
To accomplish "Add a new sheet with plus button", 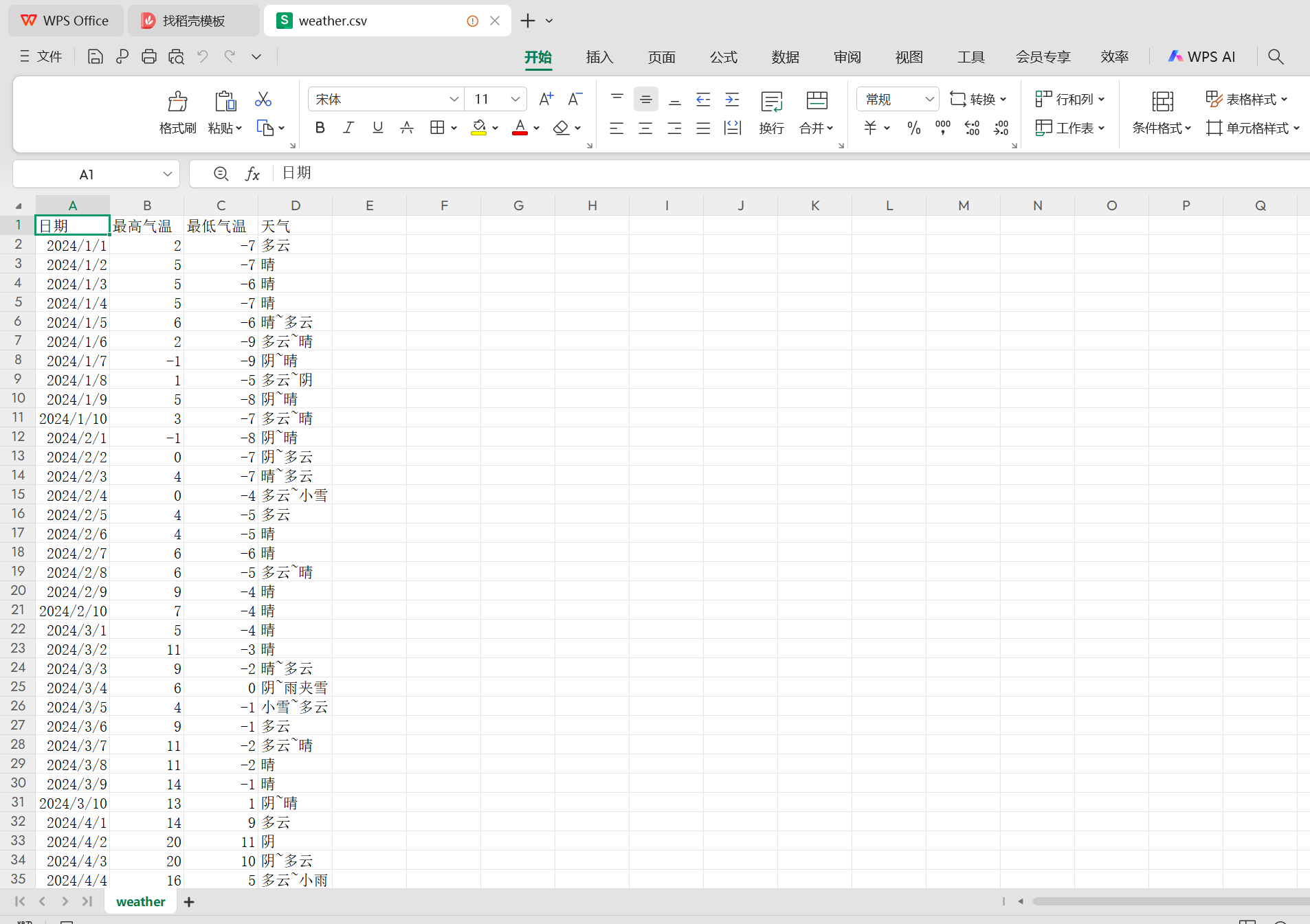I will pyautogui.click(x=189, y=902).
